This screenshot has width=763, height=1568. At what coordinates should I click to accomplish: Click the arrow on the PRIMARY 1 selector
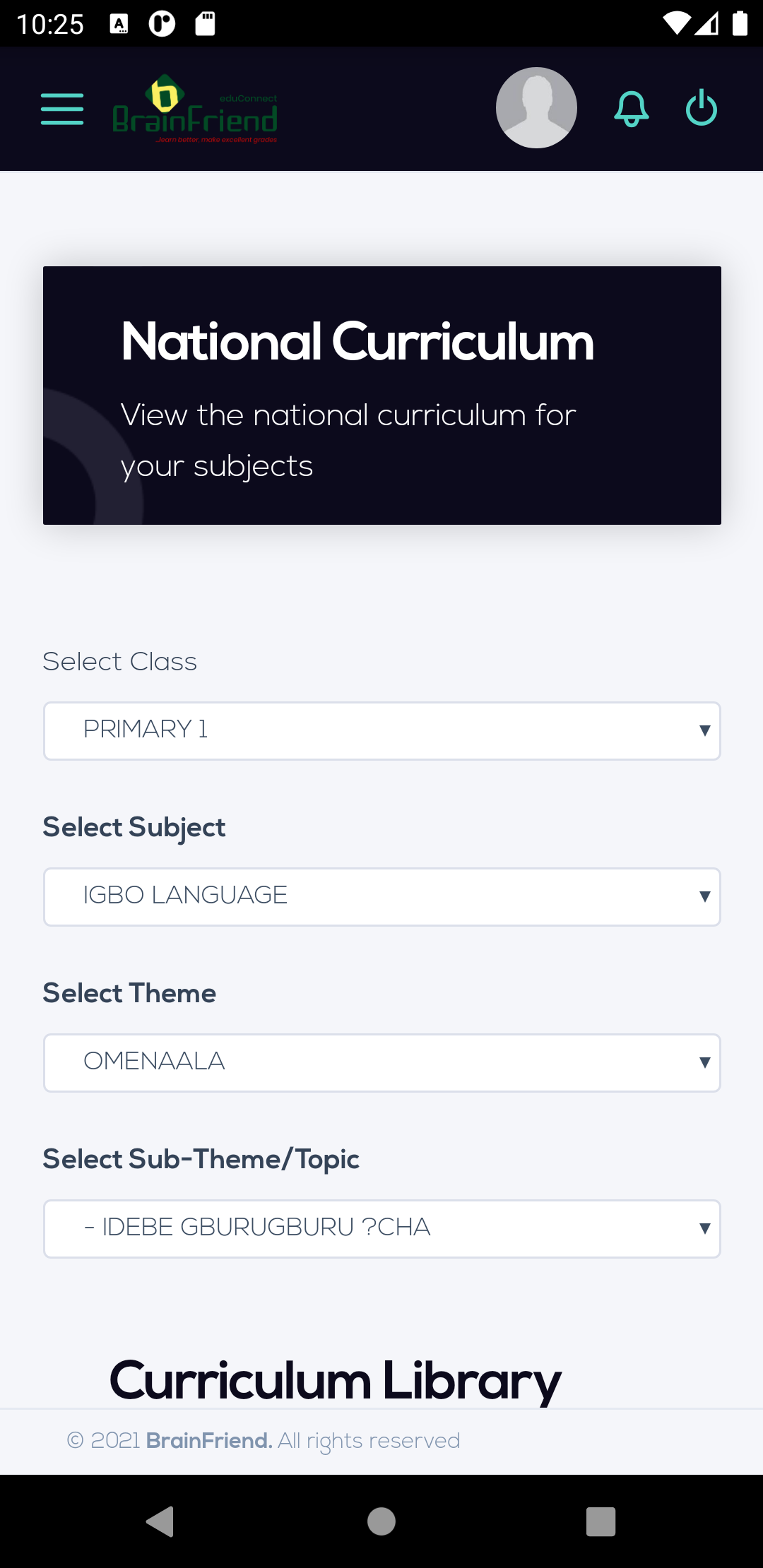click(x=704, y=730)
